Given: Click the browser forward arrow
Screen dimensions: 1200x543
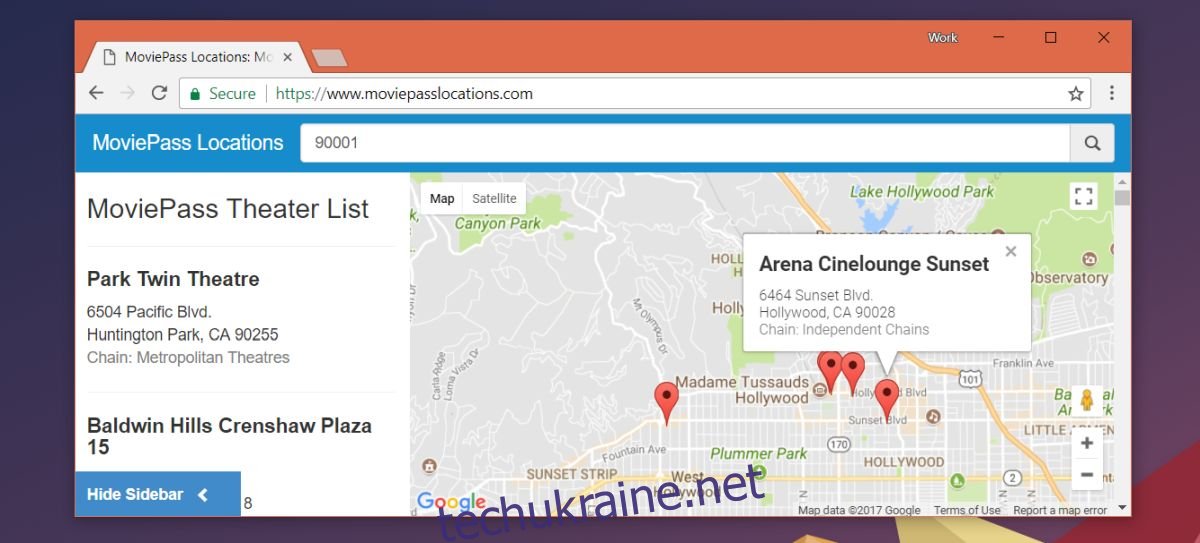Looking at the screenshot, I should click(127, 93).
